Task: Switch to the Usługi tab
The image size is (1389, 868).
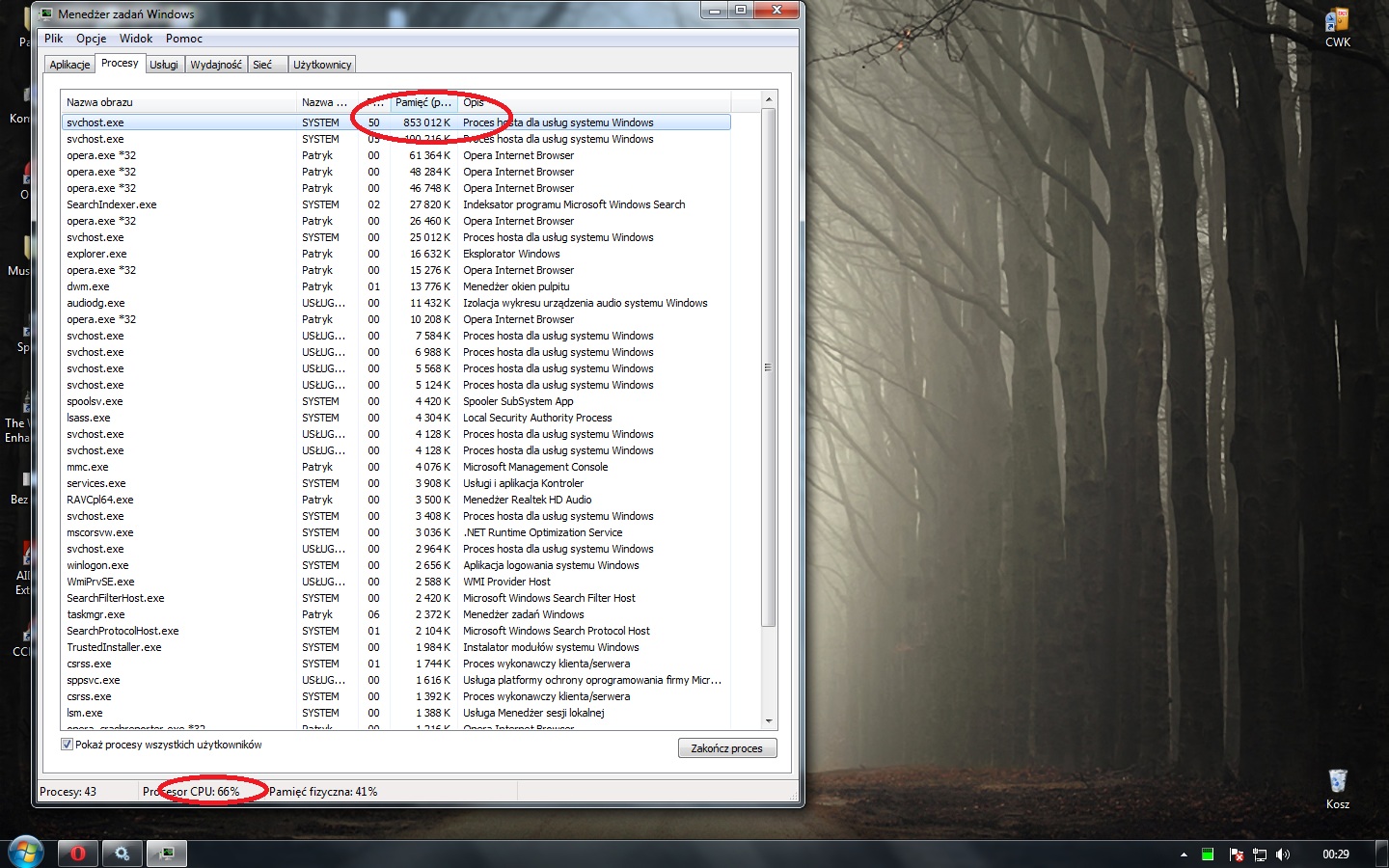Action: coord(164,65)
